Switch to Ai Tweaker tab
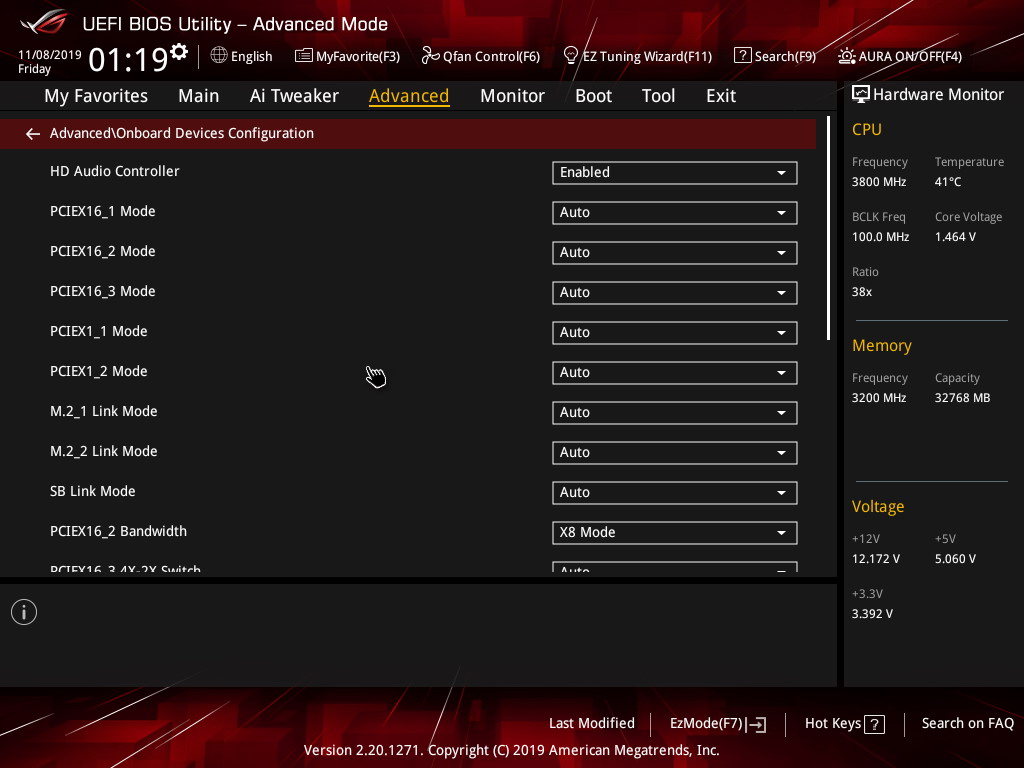The image size is (1024, 768). point(294,96)
